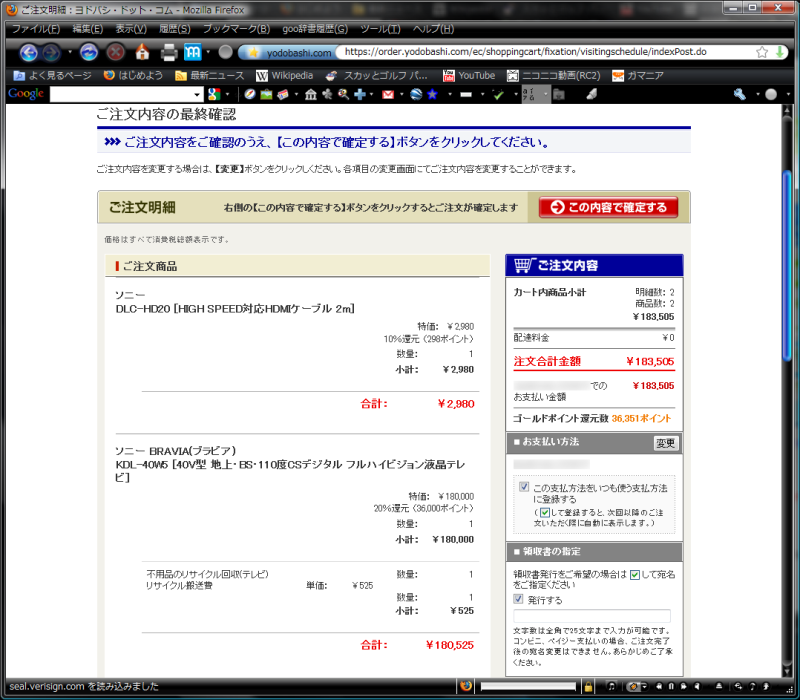Click the red この内容で確定する button

(x=608, y=207)
